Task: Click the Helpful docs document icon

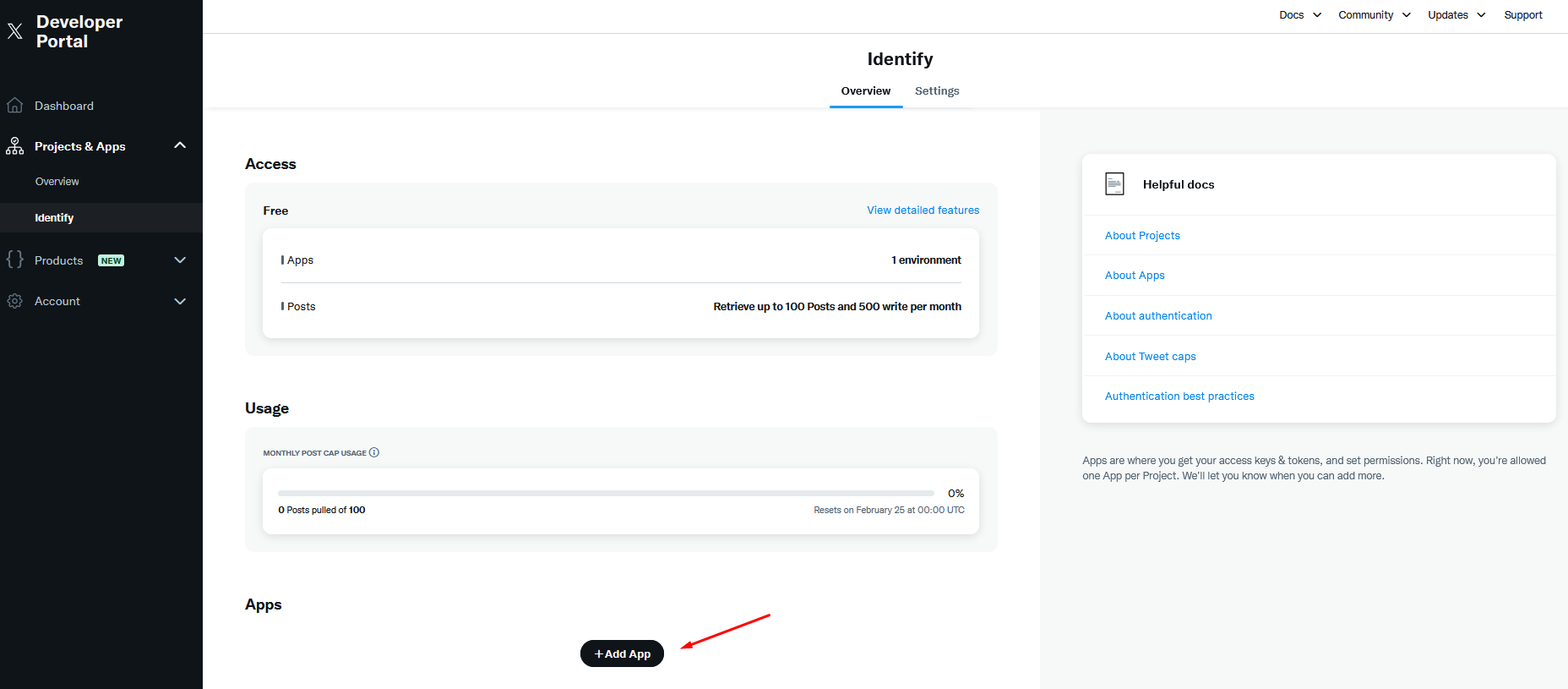Action: point(1114,184)
